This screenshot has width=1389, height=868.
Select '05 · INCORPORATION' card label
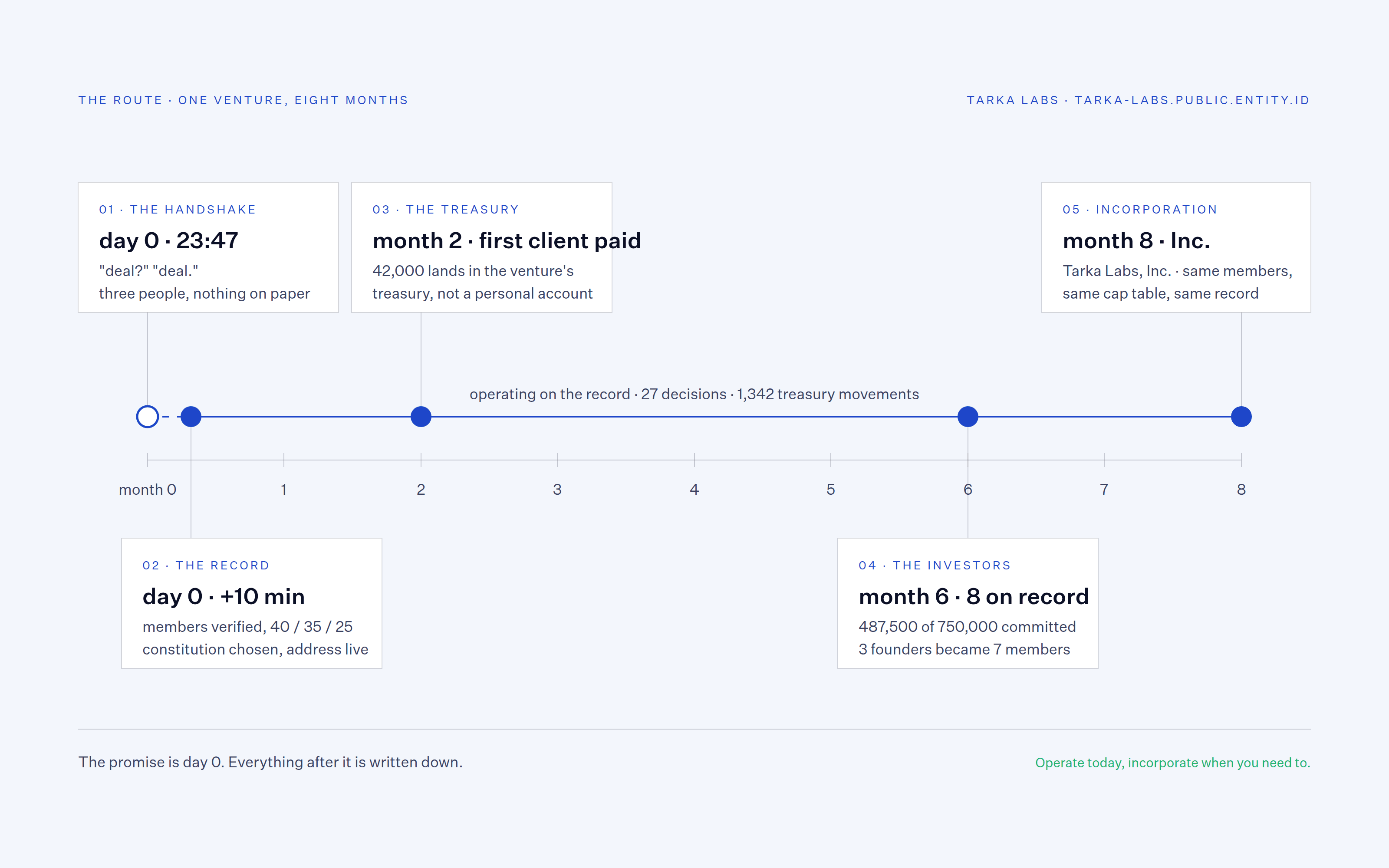click(1140, 210)
